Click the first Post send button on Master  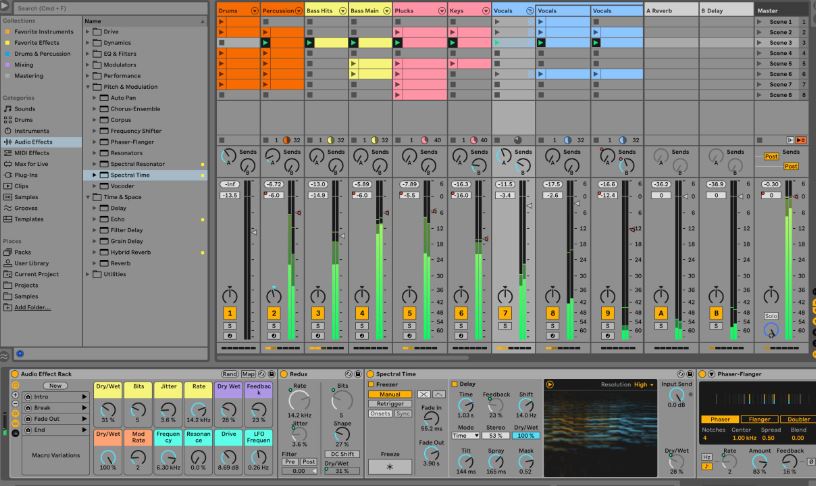771,156
